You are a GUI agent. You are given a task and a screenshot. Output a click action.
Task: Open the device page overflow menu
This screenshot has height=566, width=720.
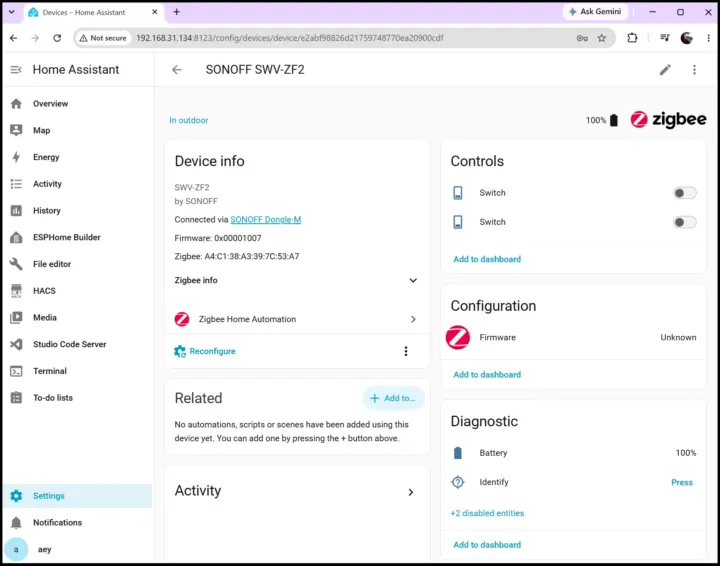click(694, 70)
